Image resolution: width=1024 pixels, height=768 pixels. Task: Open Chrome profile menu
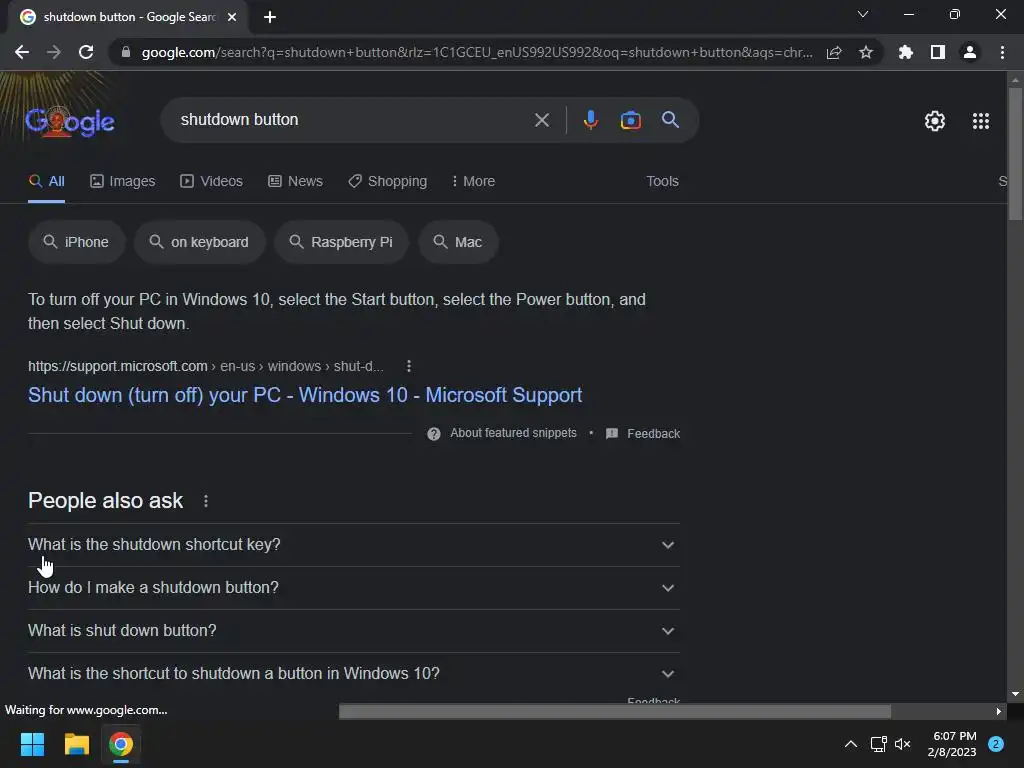coord(970,52)
